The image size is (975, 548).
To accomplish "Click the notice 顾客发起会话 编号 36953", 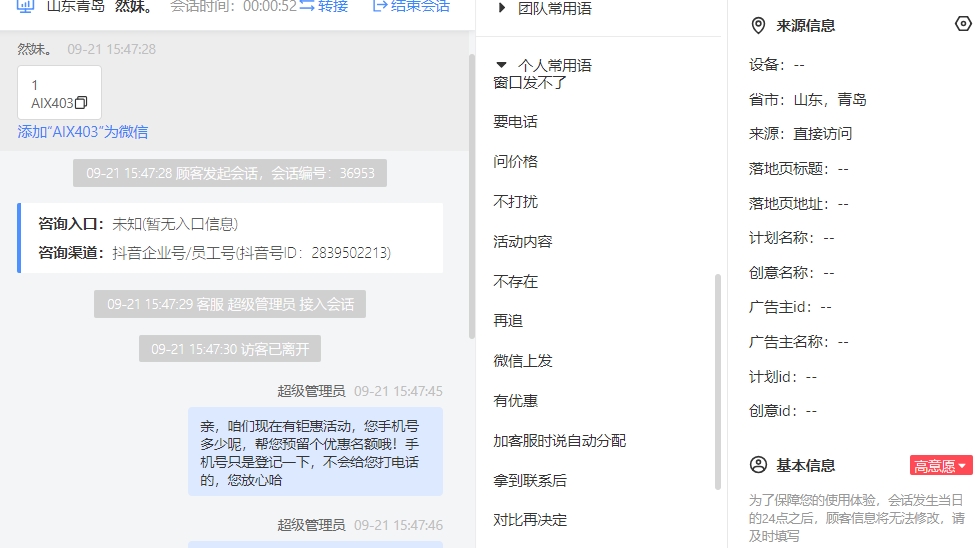I will 229,173.
